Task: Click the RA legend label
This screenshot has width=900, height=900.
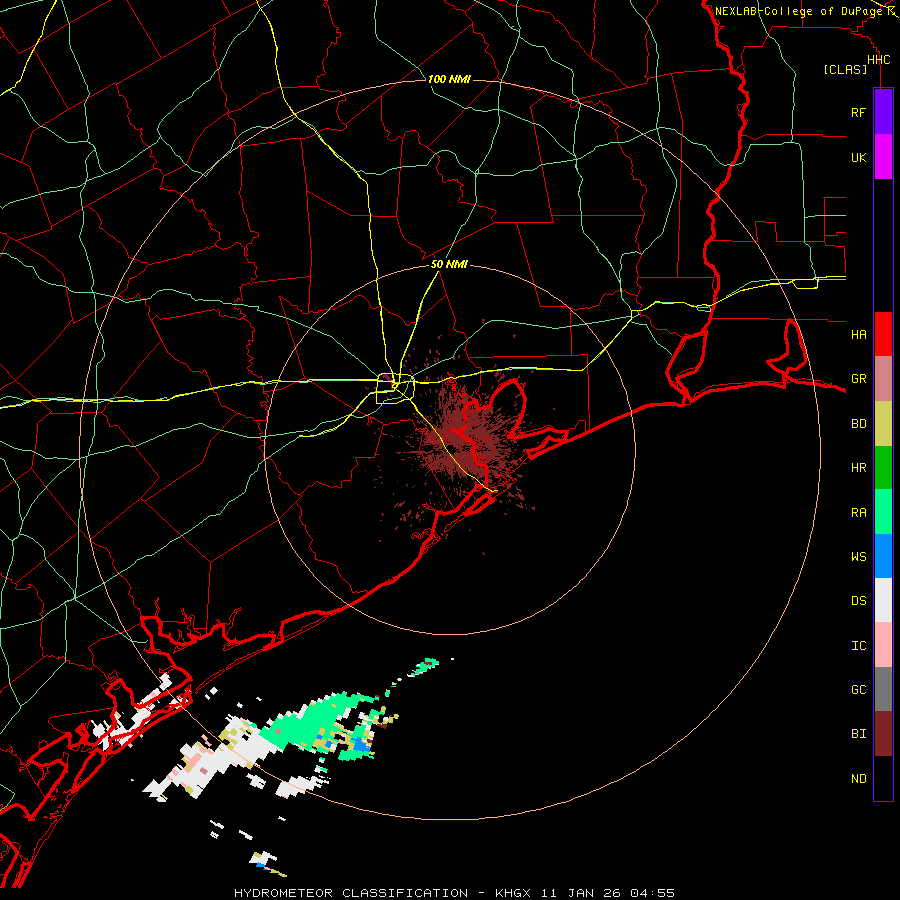Action: click(x=858, y=513)
